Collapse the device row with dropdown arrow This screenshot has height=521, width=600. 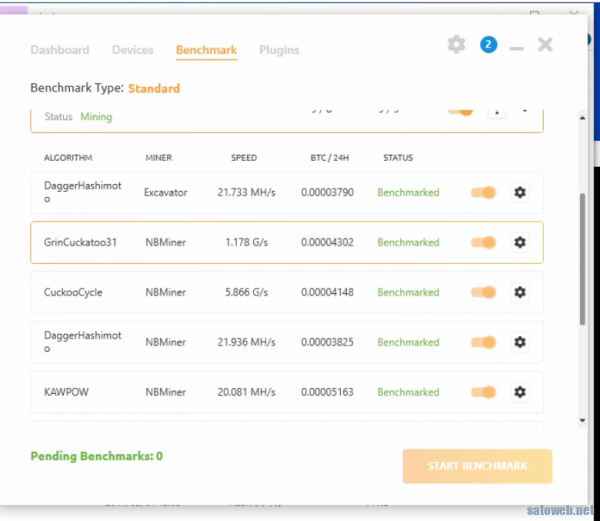pyautogui.click(x=525, y=111)
